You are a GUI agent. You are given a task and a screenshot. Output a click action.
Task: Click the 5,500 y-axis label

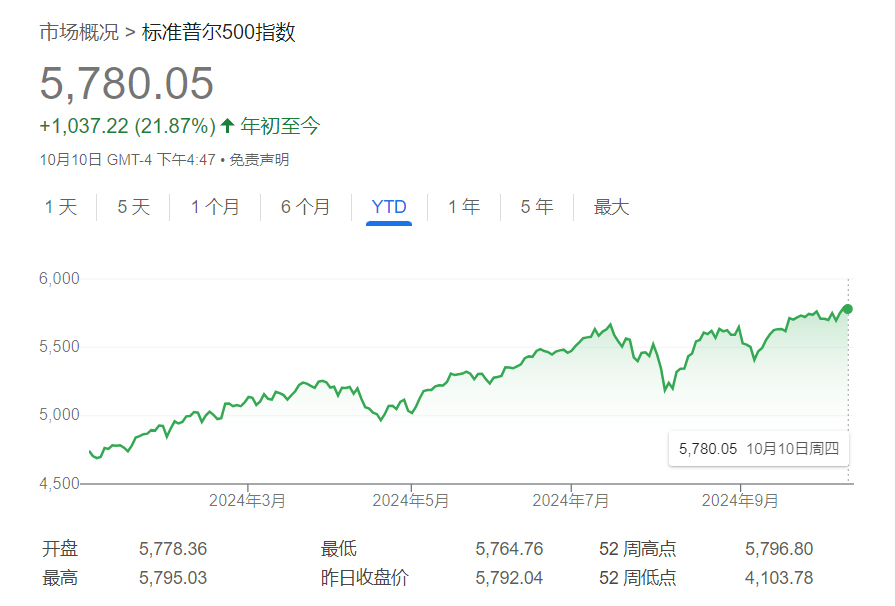59,346
